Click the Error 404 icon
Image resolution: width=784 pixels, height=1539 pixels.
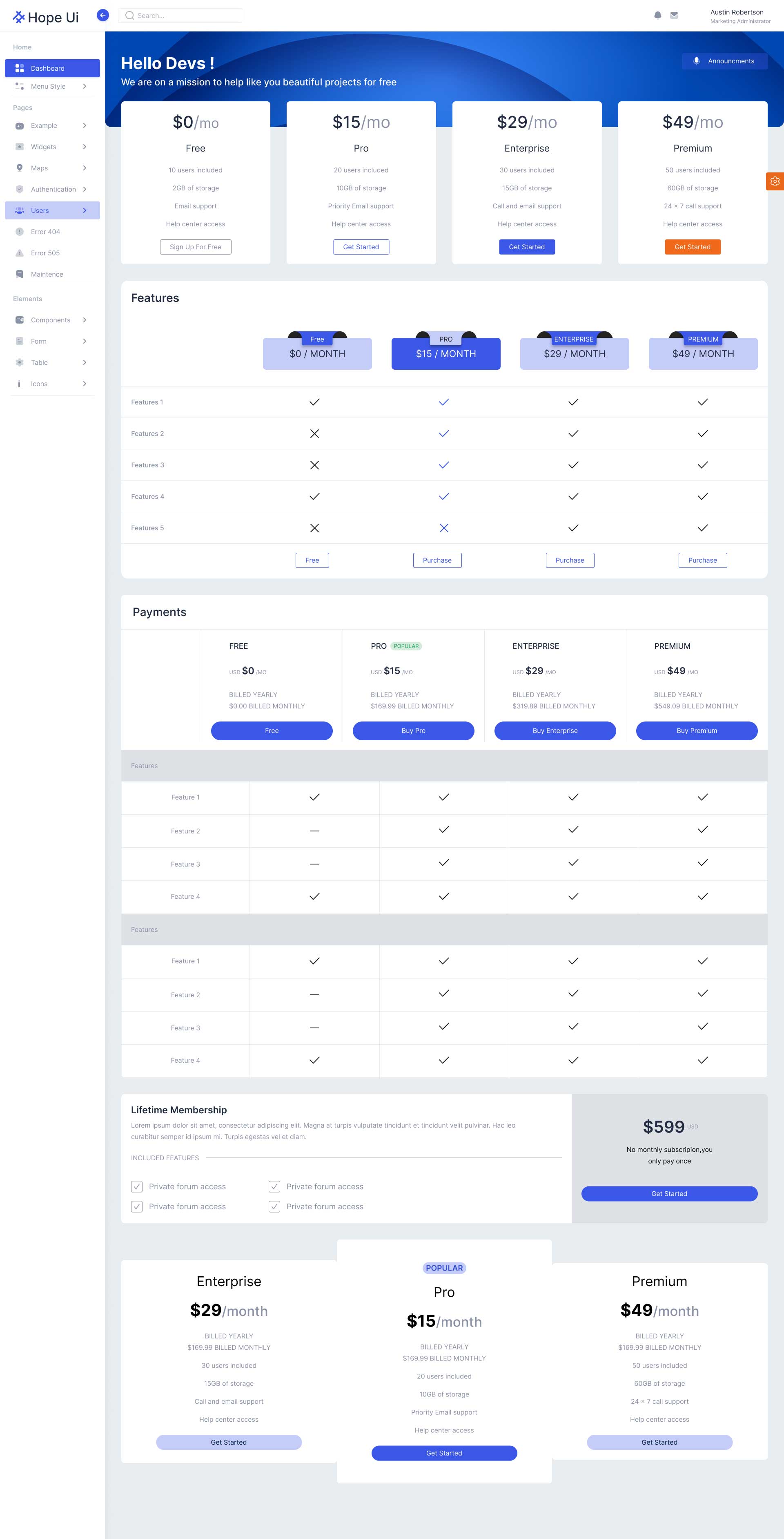[20, 232]
